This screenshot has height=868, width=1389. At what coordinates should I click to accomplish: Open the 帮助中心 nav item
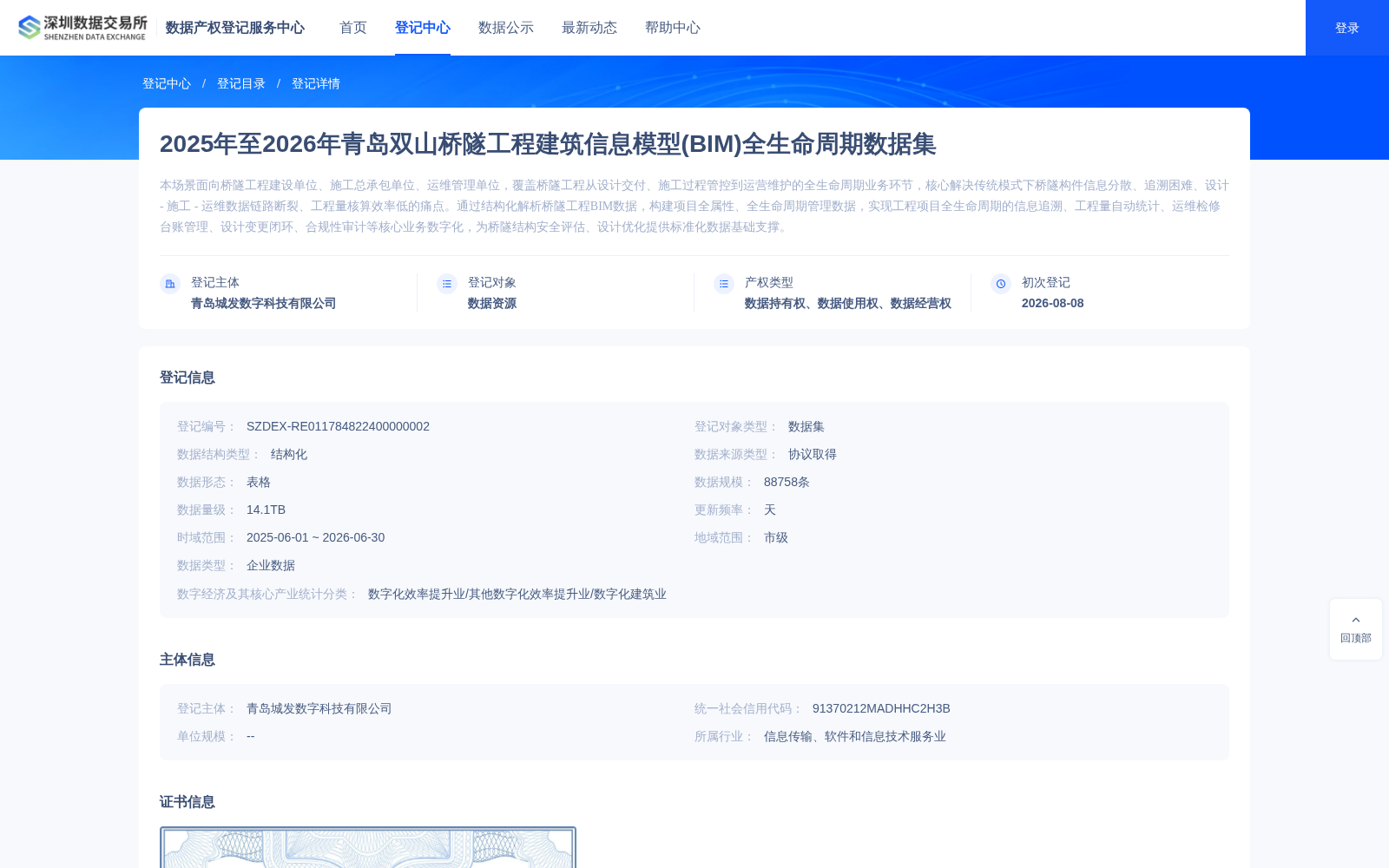coord(673,28)
